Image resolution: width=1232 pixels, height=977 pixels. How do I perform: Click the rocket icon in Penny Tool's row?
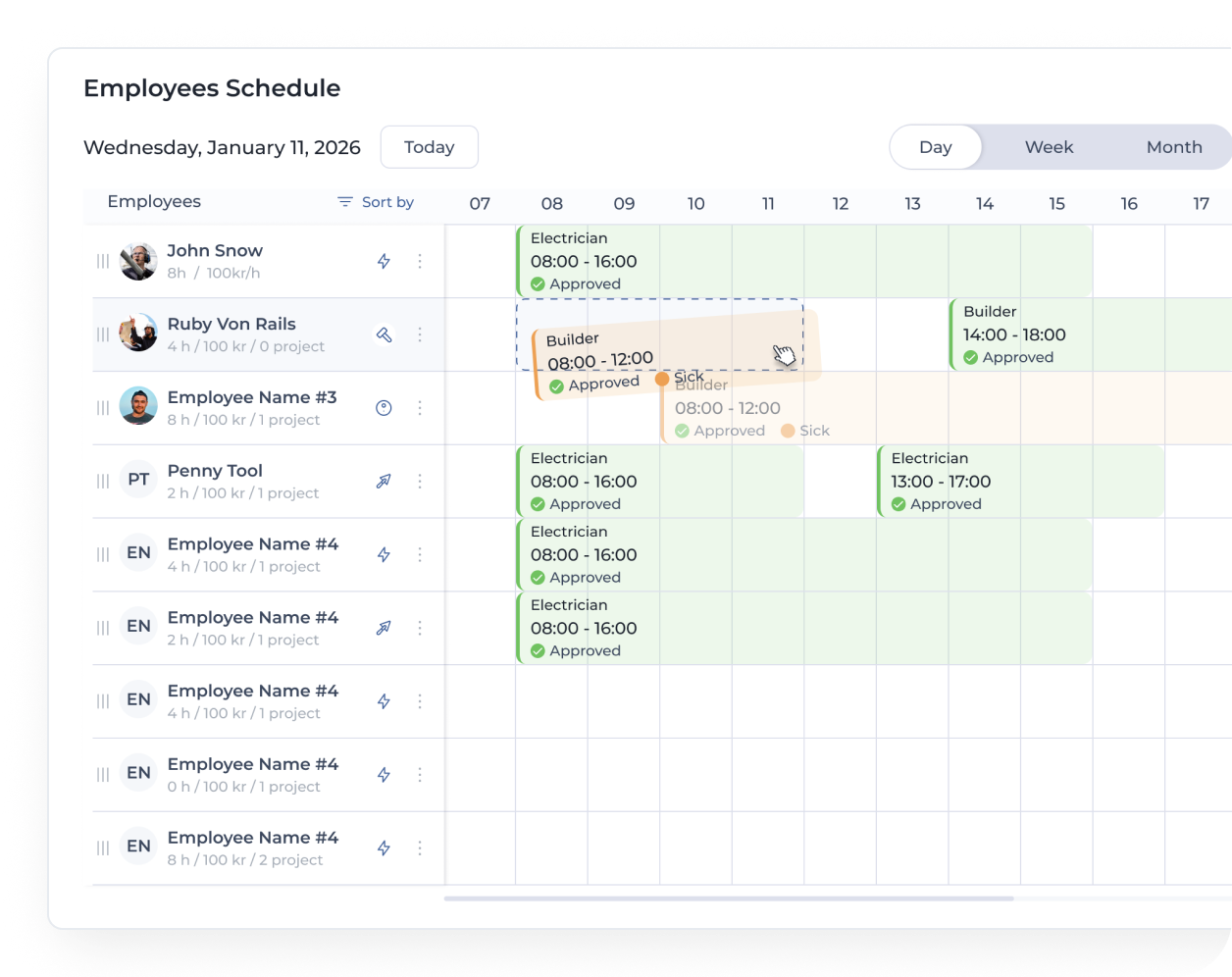[x=384, y=481]
